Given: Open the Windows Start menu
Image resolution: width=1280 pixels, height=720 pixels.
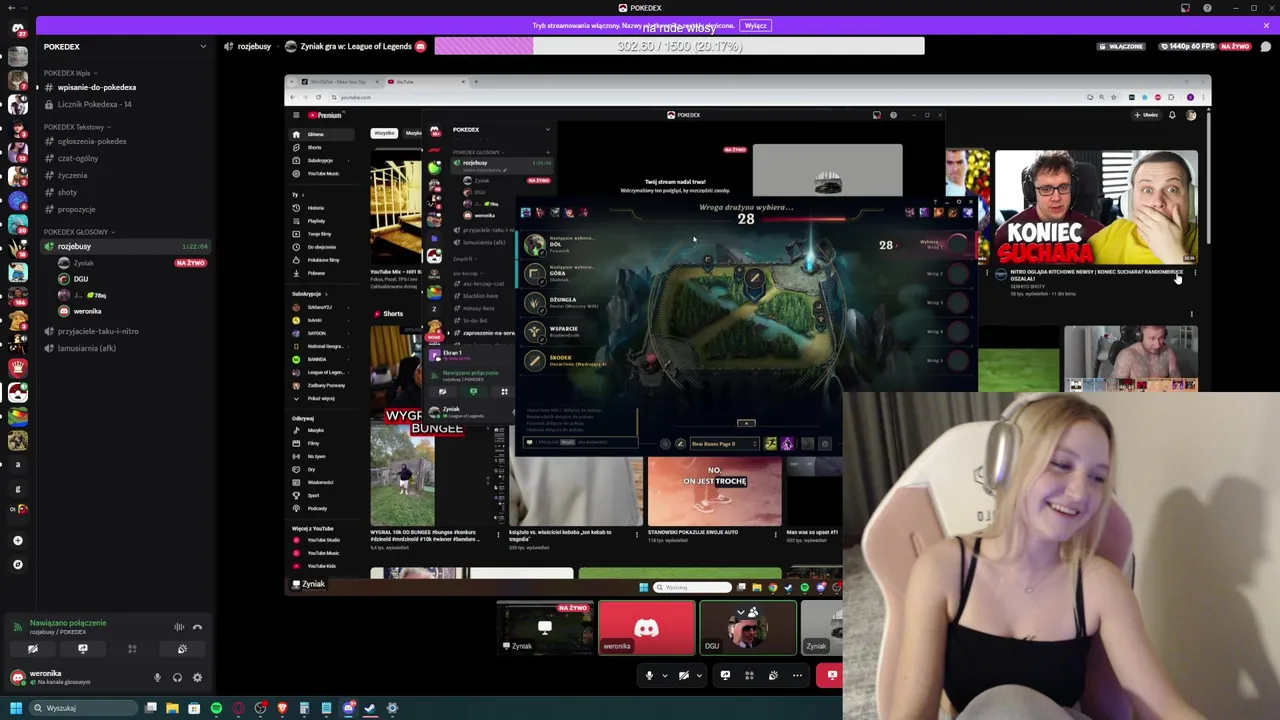Looking at the screenshot, I should point(15,708).
